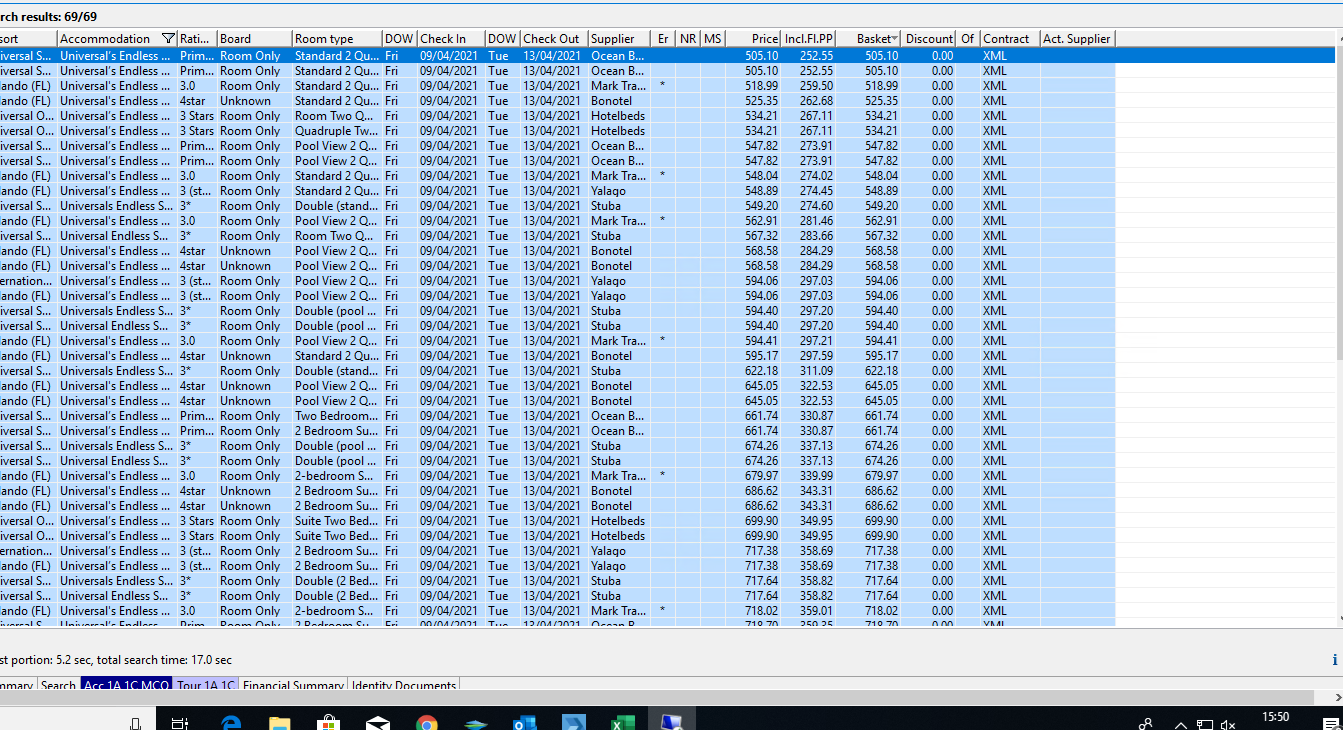The image size is (1343, 730).
Task: Click the sort arrow on the Basket column
Action: click(x=894, y=39)
